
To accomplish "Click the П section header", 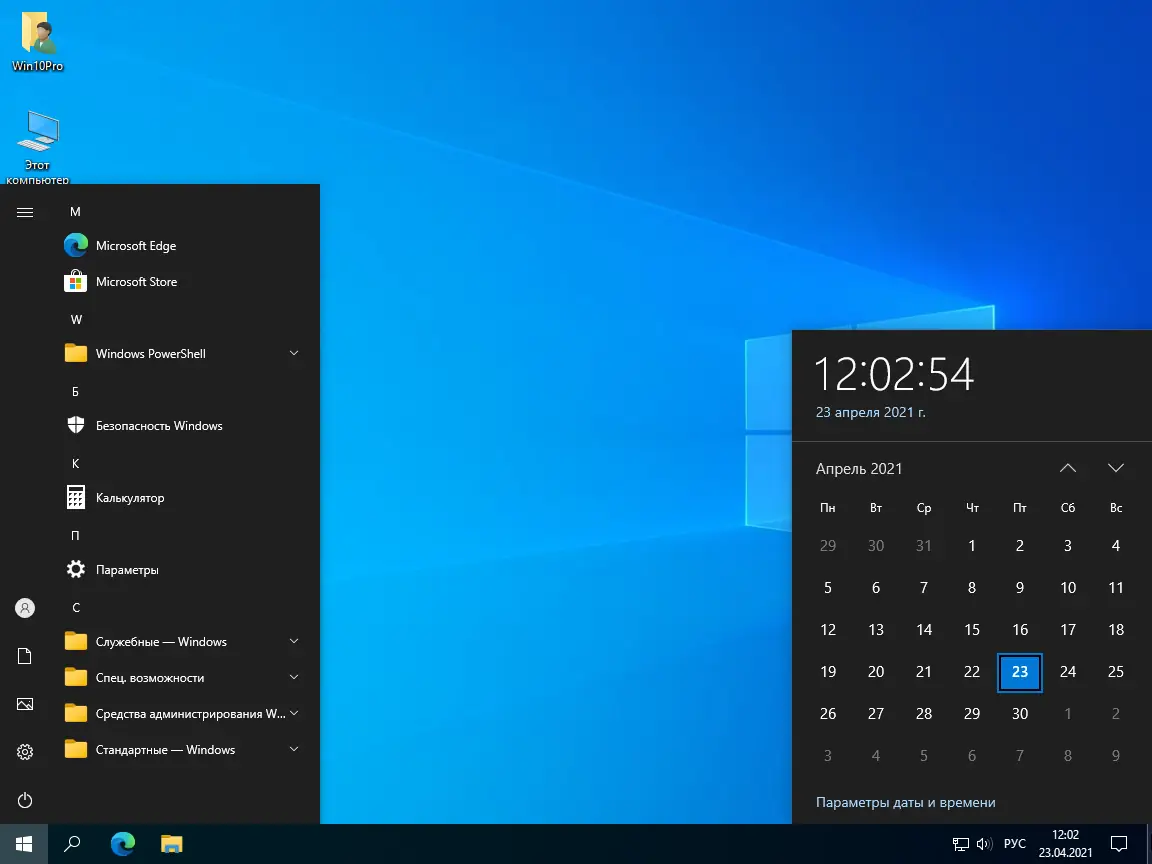I will pos(75,536).
